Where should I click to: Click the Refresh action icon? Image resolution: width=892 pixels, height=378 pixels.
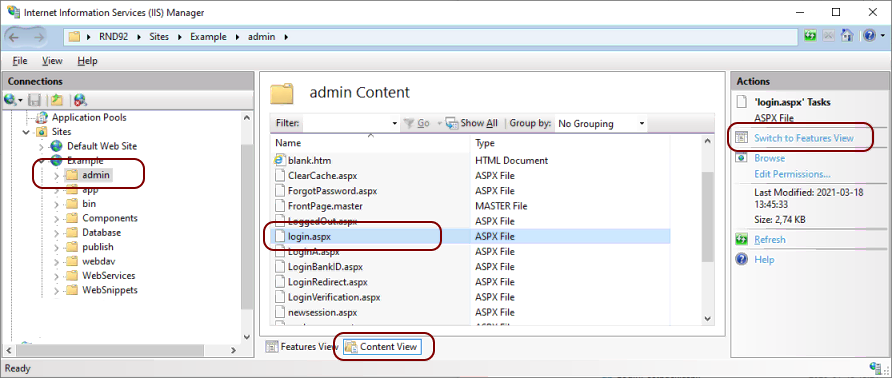pyautogui.click(x=741, y=240)
